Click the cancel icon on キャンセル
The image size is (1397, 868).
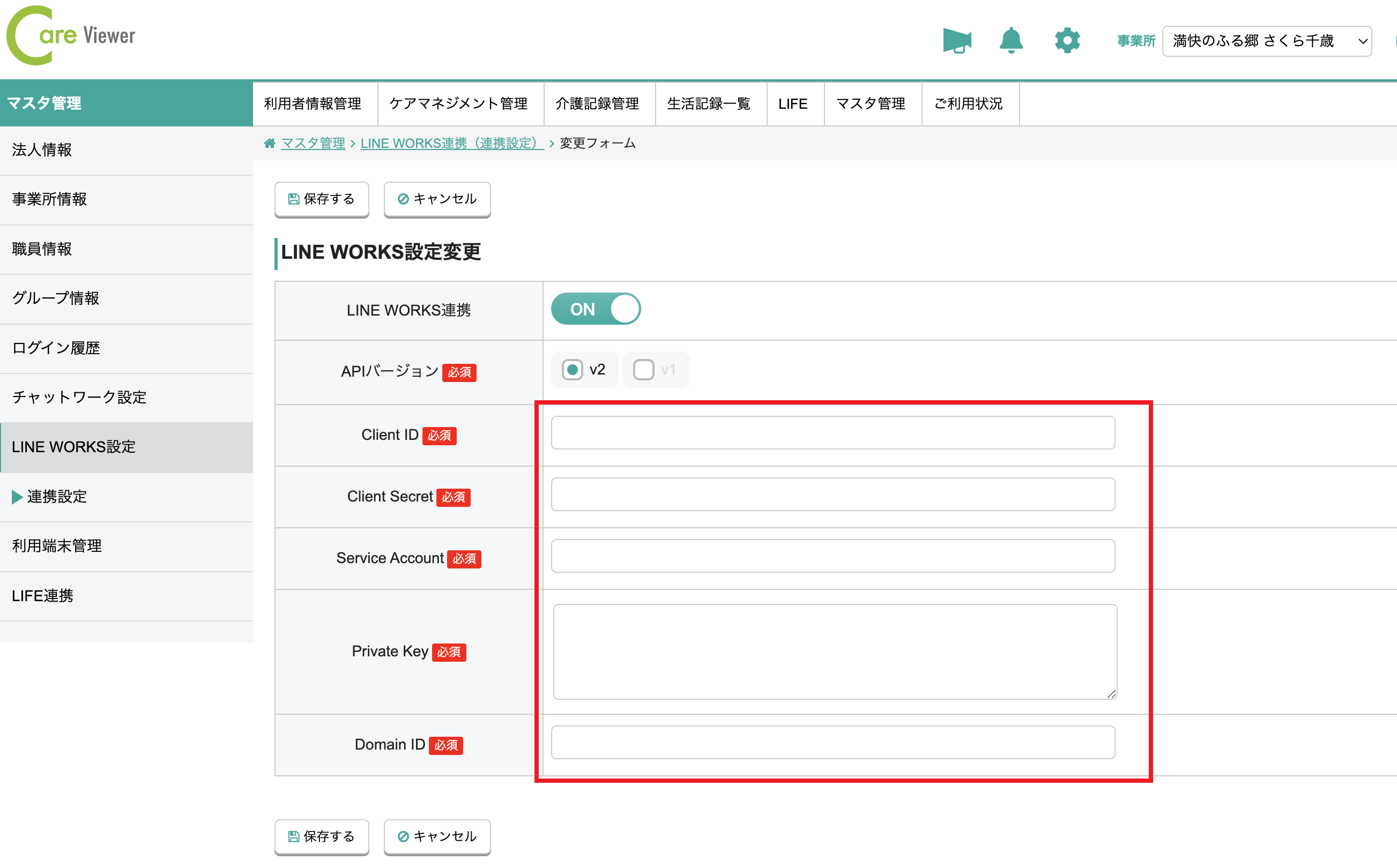pyautogui.click(x=404, y=199)
